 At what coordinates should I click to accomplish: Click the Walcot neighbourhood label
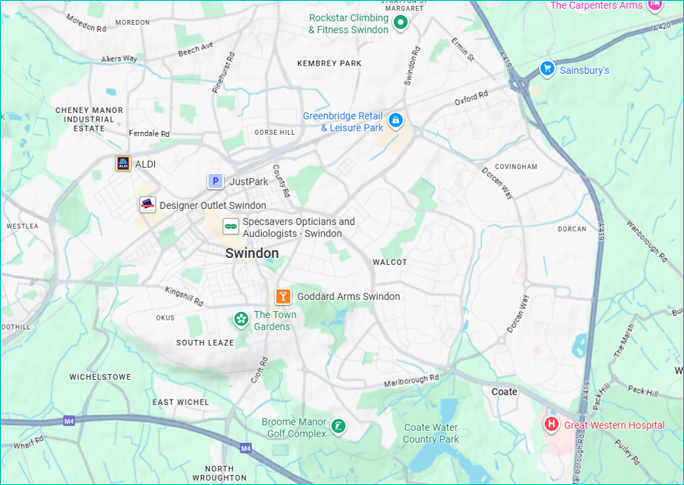(x=390, y=262)
